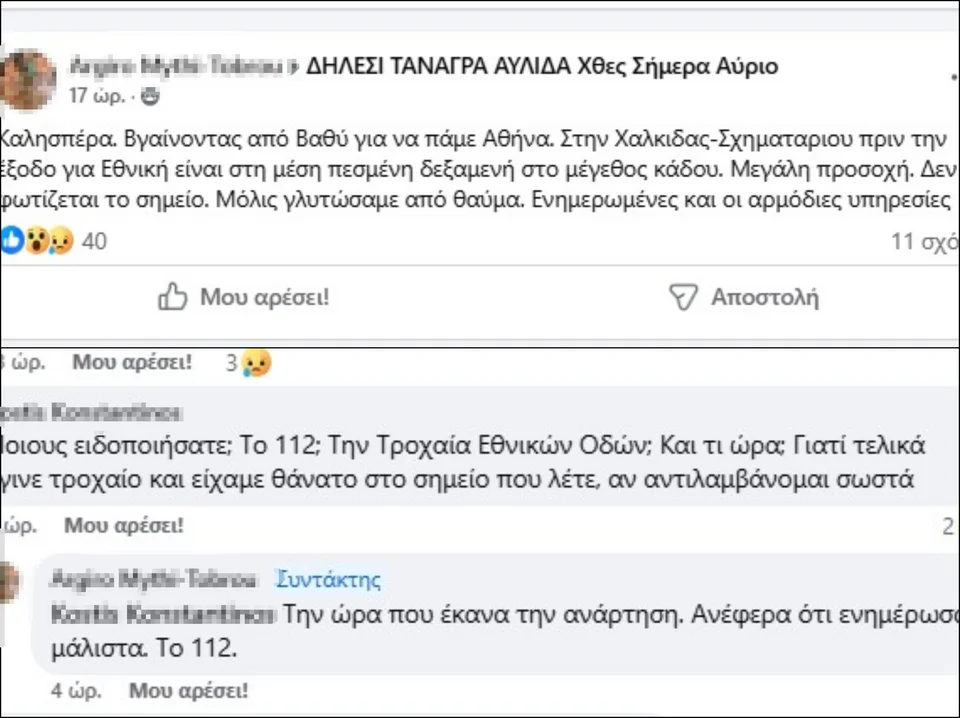
Task: Click the "17 ώρ." post timestamp
Action: pos(96,97)
